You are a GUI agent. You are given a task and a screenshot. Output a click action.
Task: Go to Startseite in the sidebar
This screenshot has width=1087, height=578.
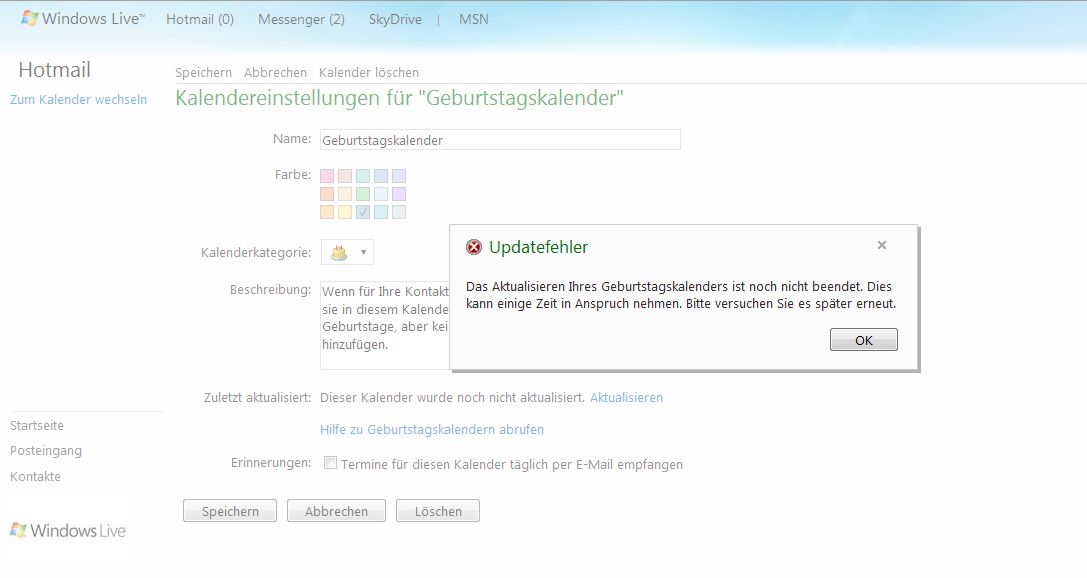tap(37, 426)
